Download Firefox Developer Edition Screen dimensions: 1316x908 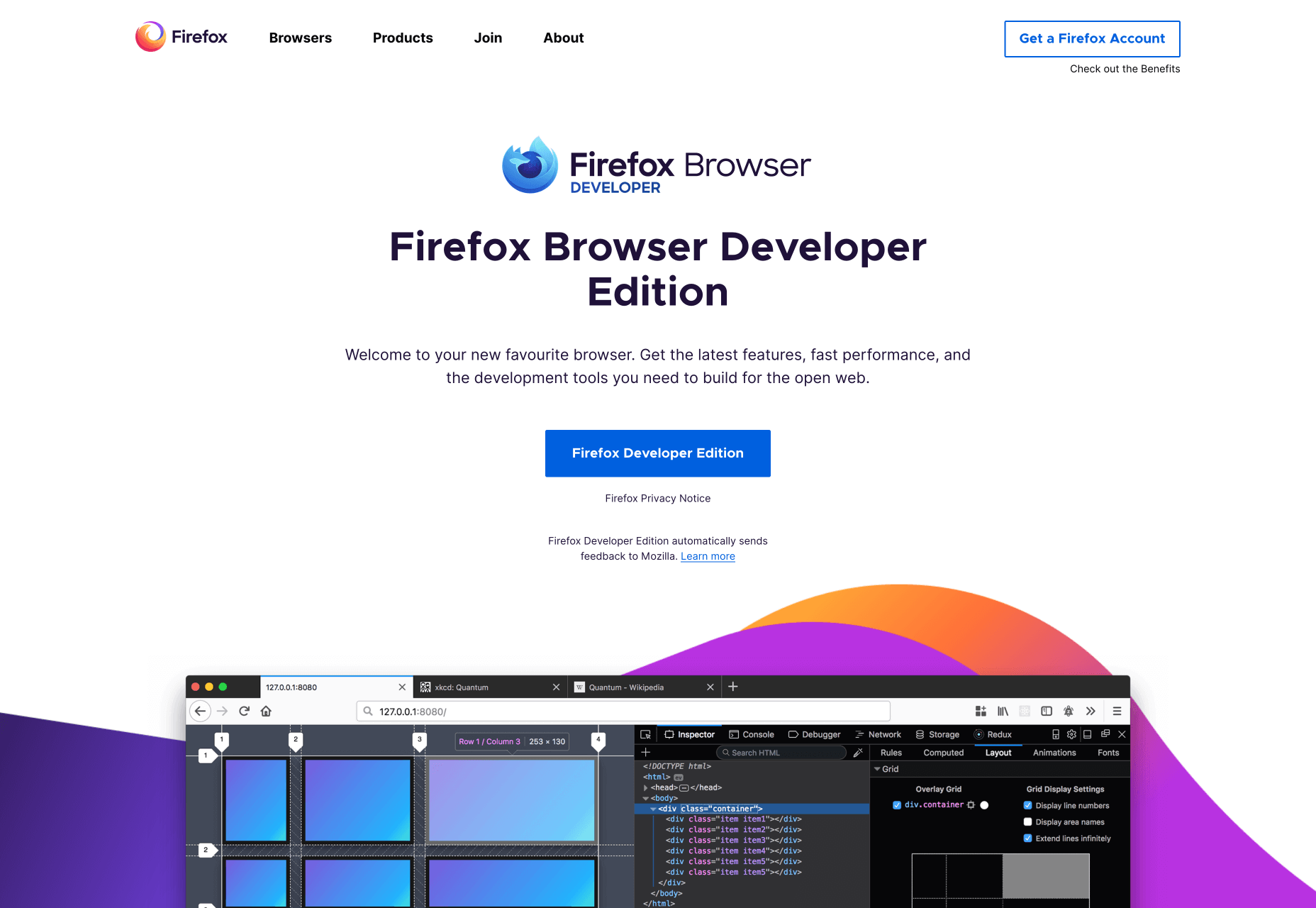(657, 453)
